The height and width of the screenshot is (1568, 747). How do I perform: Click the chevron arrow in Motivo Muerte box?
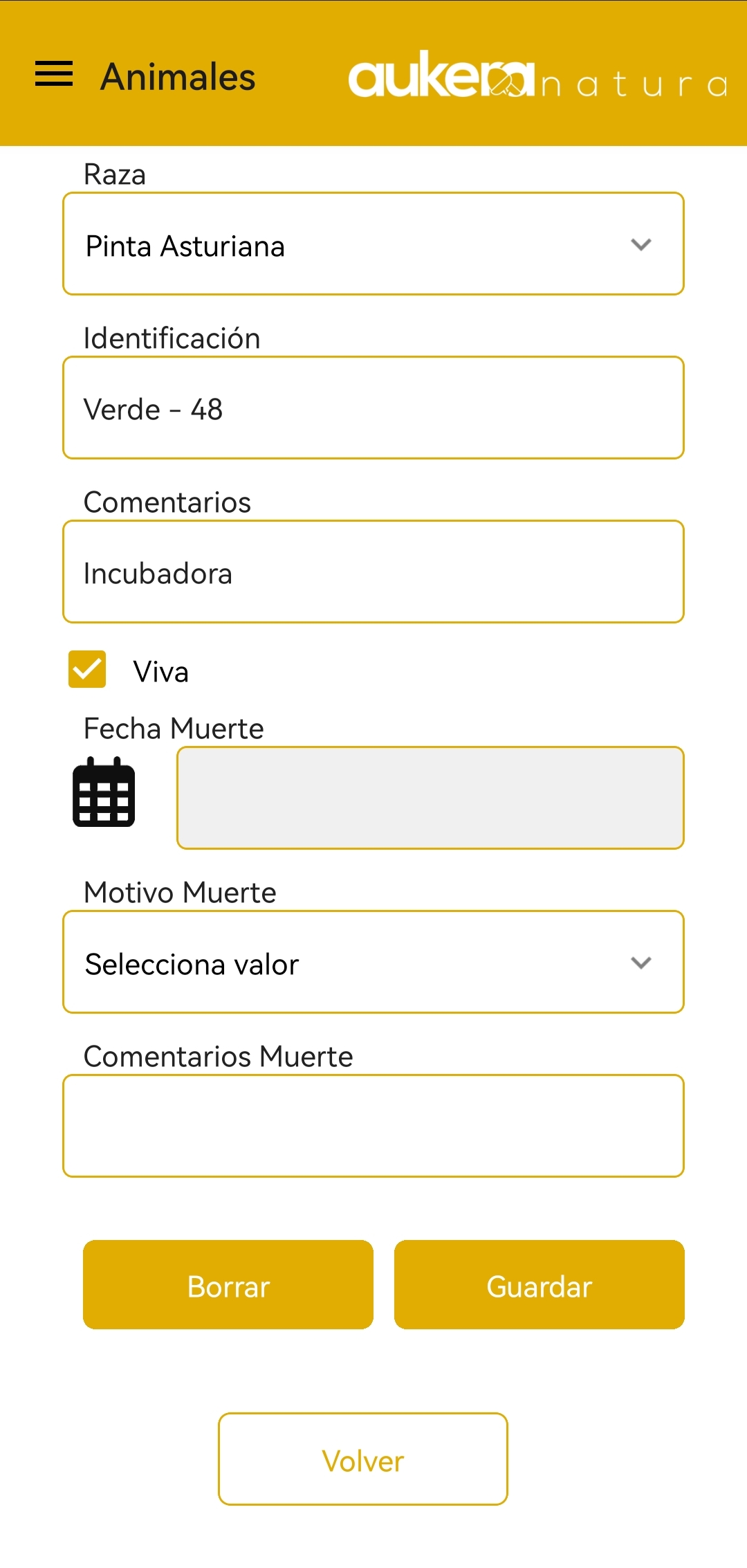[641, 963]
